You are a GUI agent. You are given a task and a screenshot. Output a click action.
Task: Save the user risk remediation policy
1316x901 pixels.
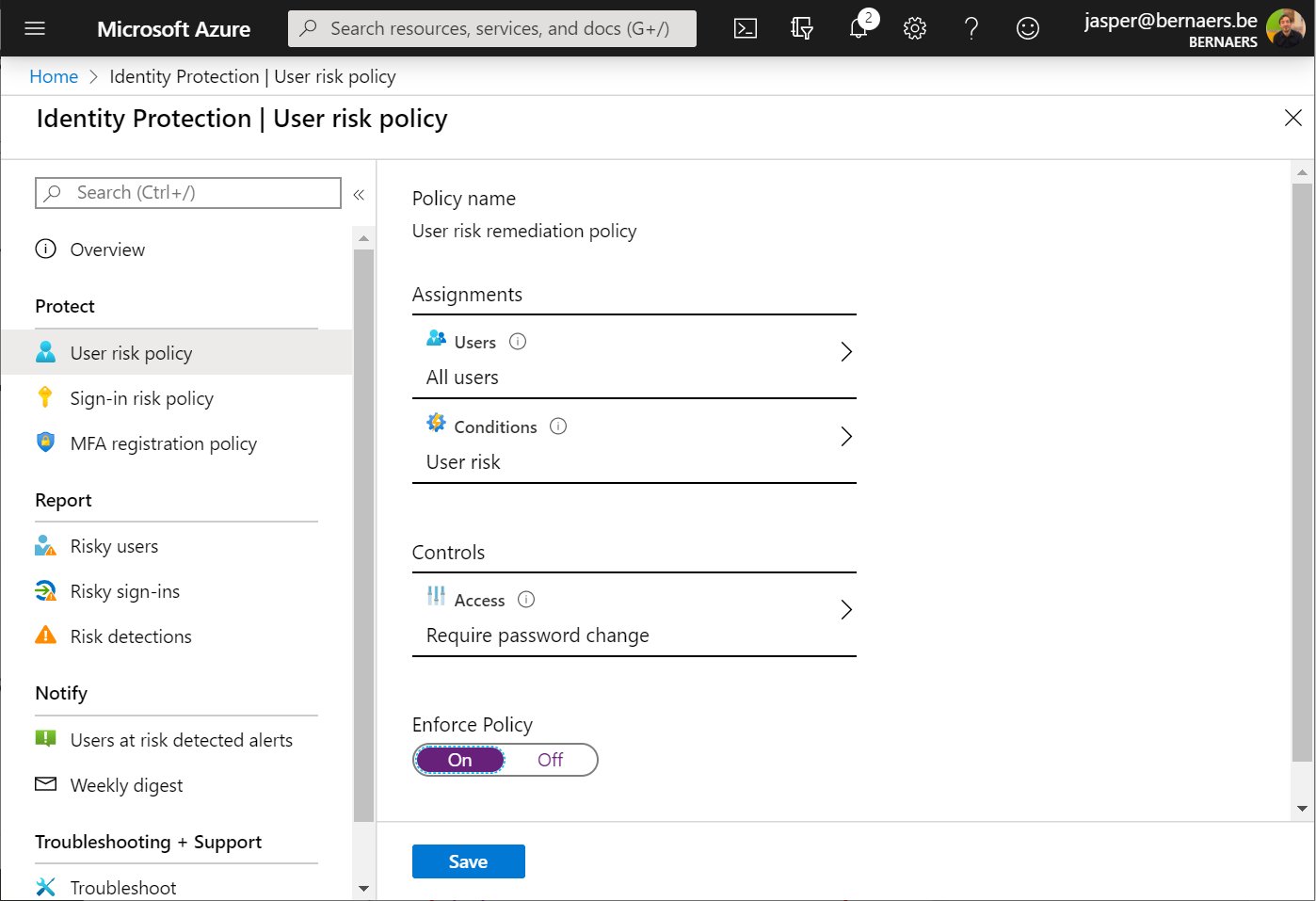(468, 861)
